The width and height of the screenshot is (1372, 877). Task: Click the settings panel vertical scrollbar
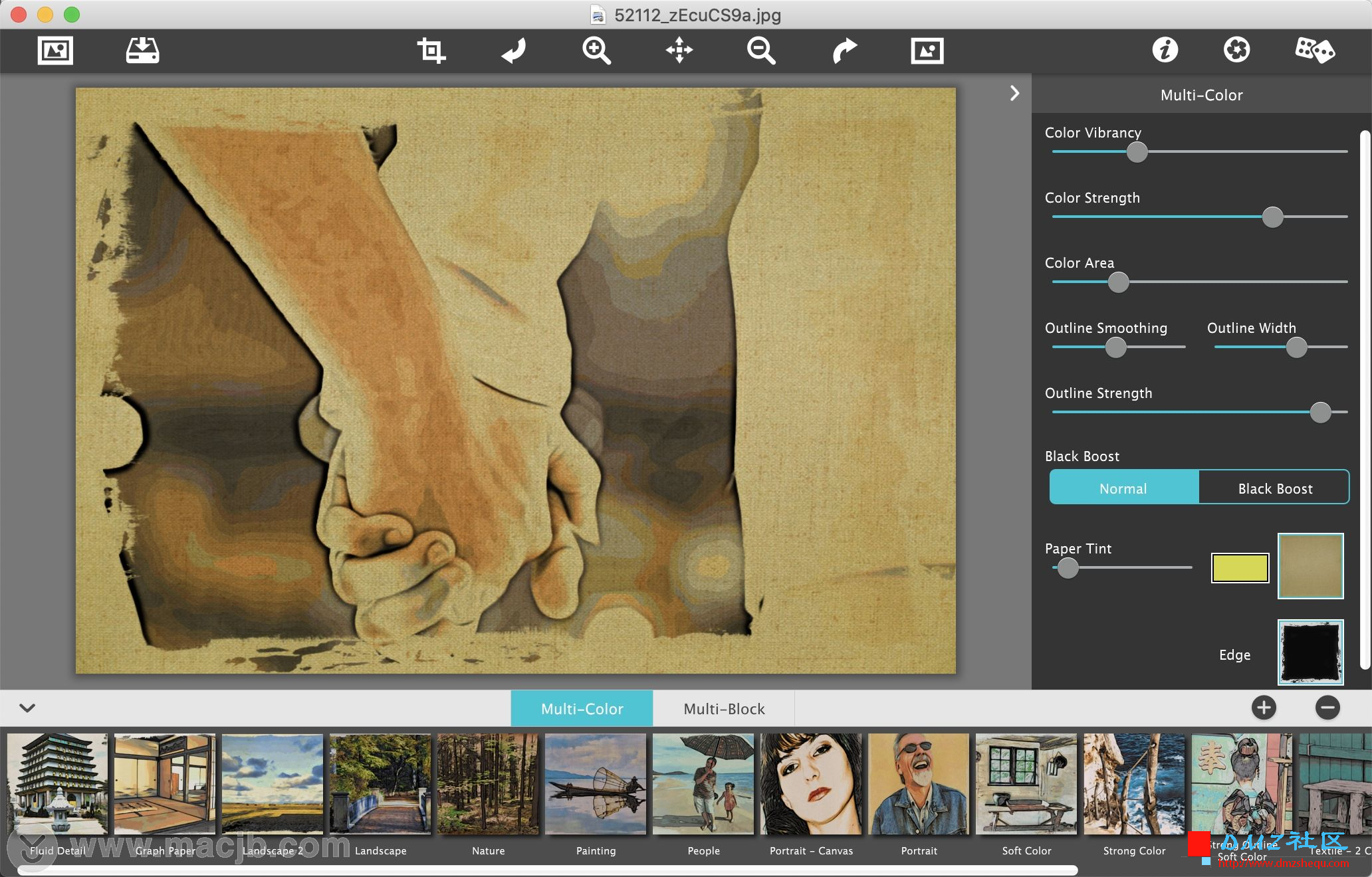click(1365, 400)
